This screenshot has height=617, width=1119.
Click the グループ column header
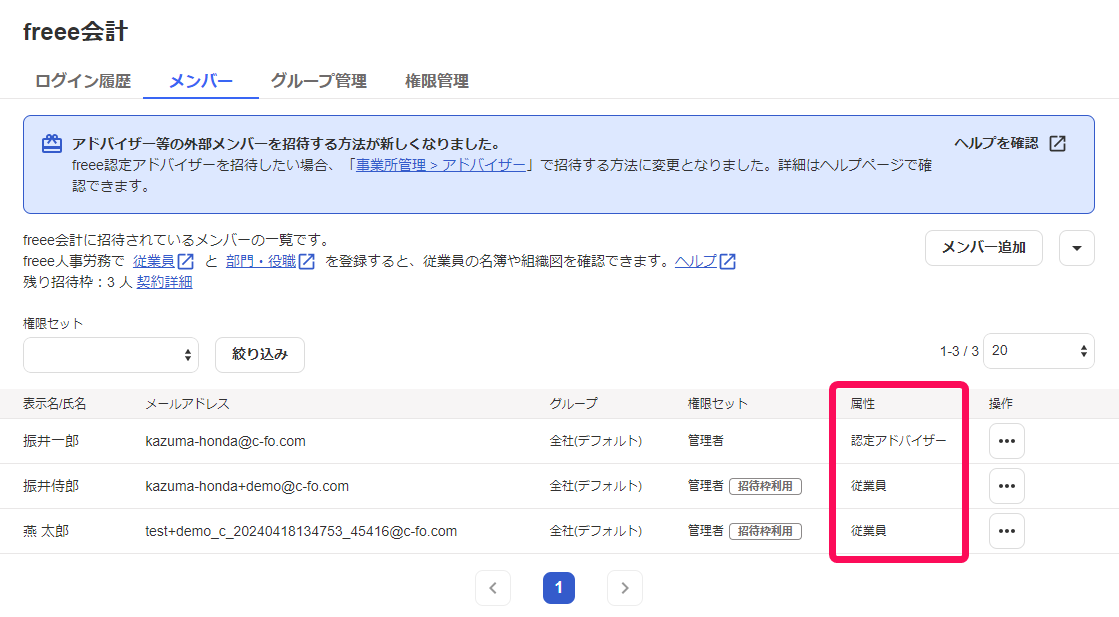tap(574, 404)
